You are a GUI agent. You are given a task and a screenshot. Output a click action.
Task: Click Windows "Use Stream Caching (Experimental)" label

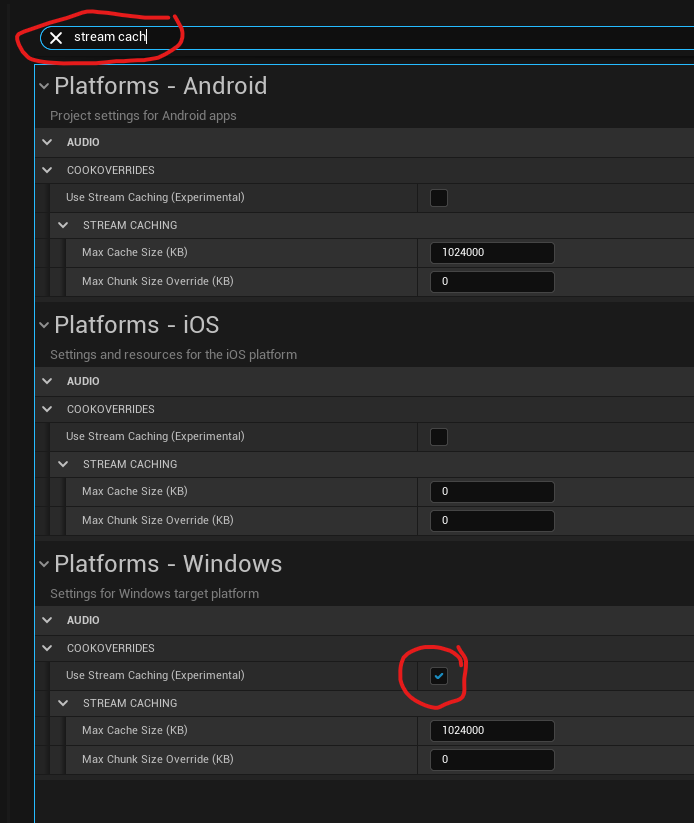(x=155, y=675)
